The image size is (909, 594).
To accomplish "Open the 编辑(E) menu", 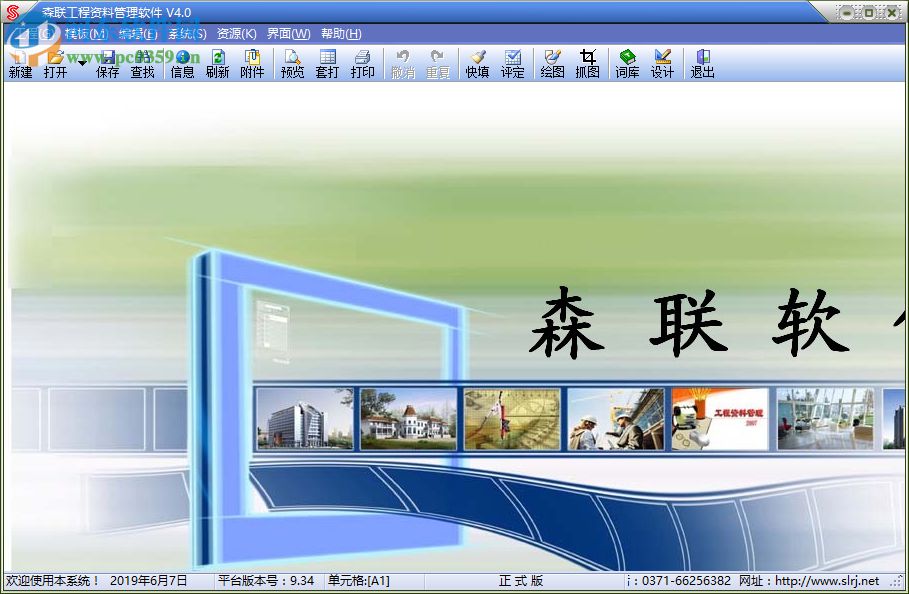I will [138, 34].
